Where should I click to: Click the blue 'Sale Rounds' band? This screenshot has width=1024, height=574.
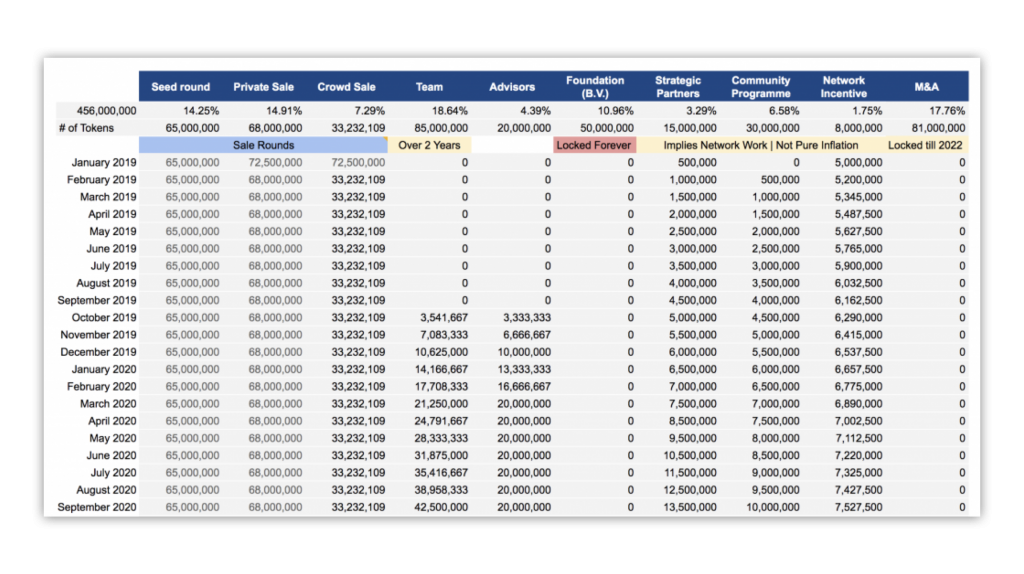click(263, 145)
